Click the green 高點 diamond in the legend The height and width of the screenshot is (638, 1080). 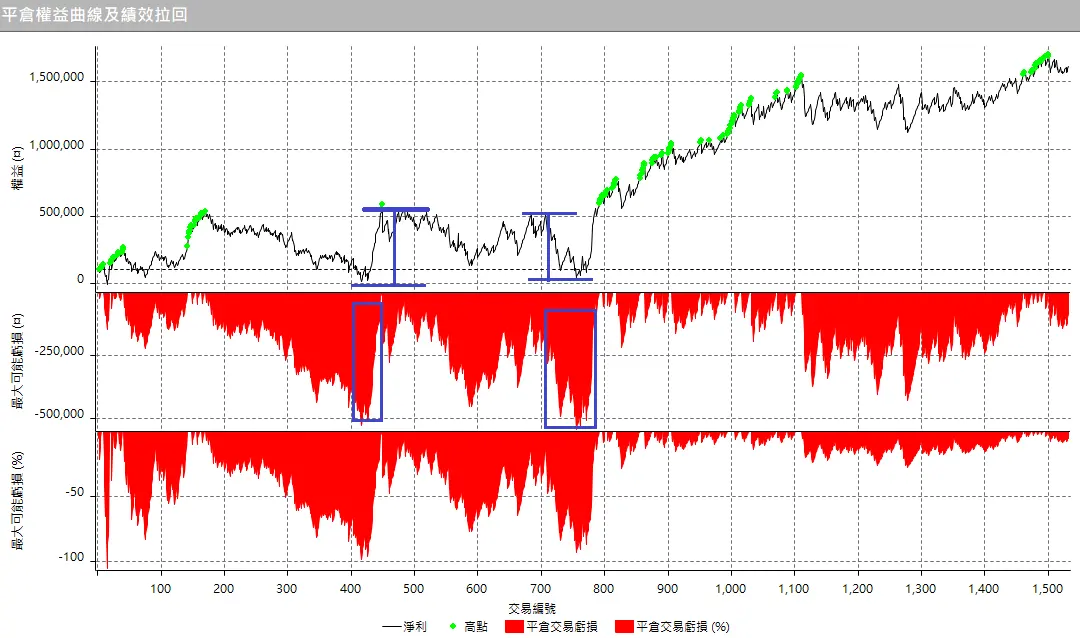coord(454,627)
